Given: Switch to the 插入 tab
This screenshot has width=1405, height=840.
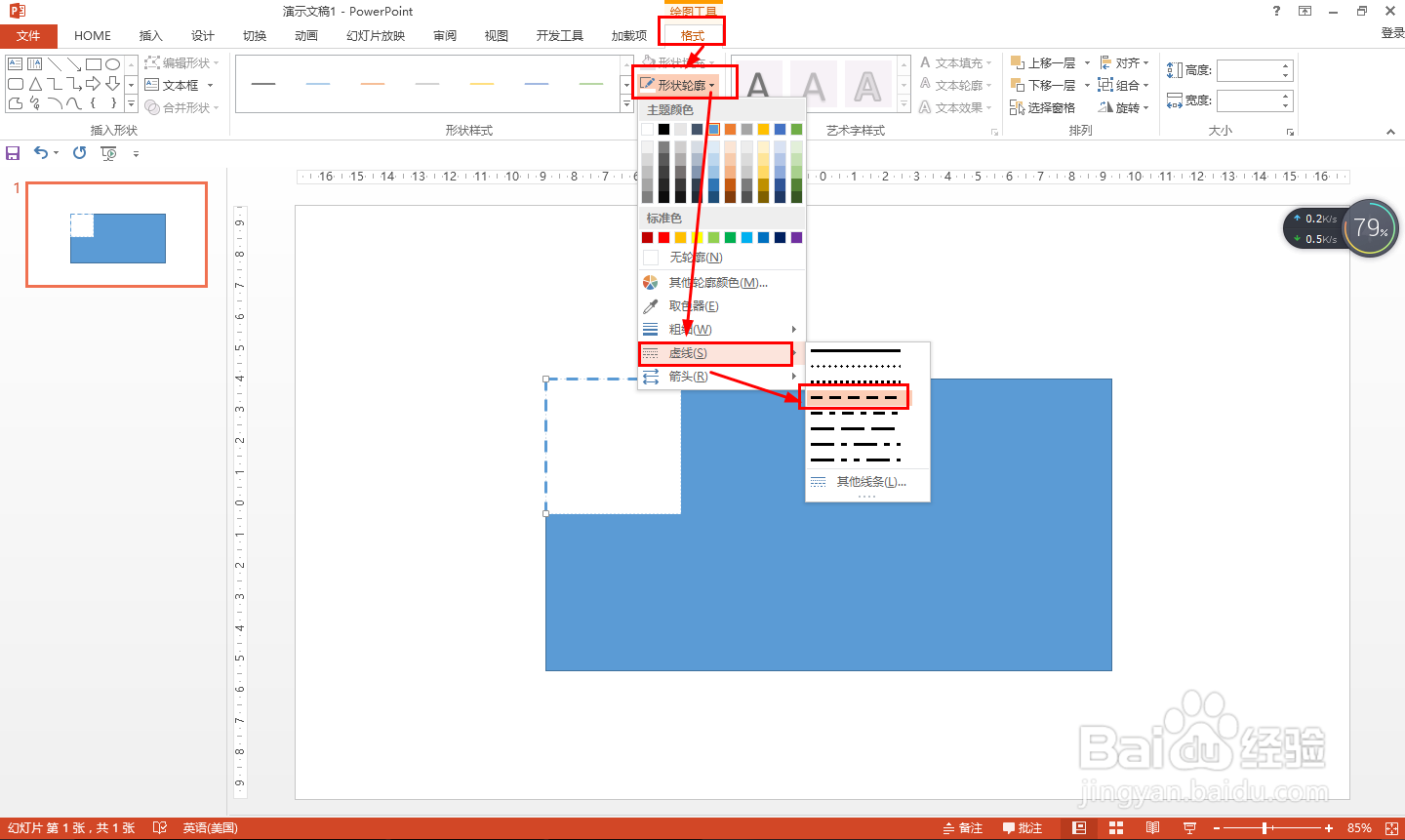Looking at the screenshot, I should (x=150, y=36).
